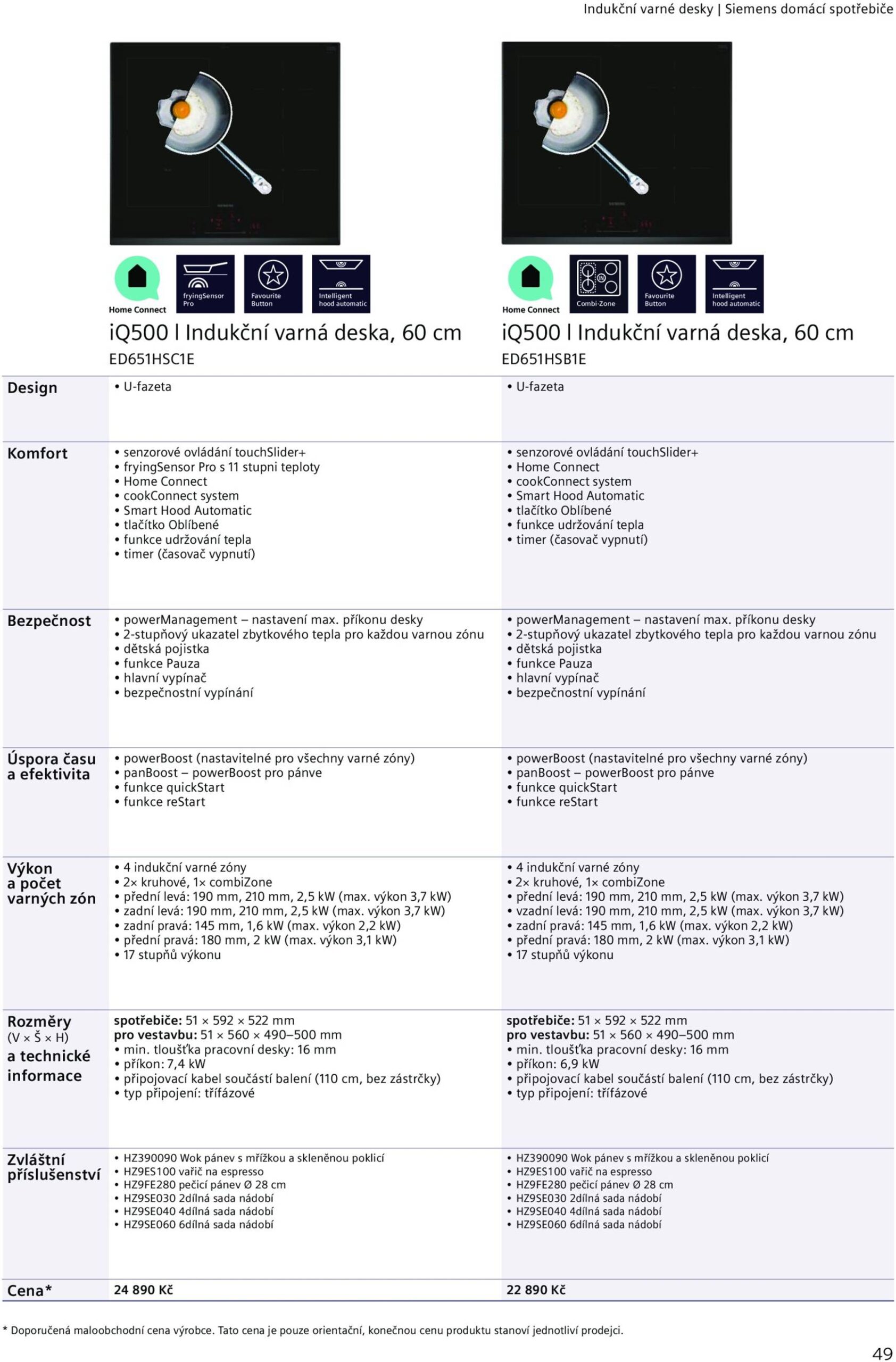Click the 24 890 Kč price
The height and width of the screenshot is (1362, 896).
click(143, 1290)
